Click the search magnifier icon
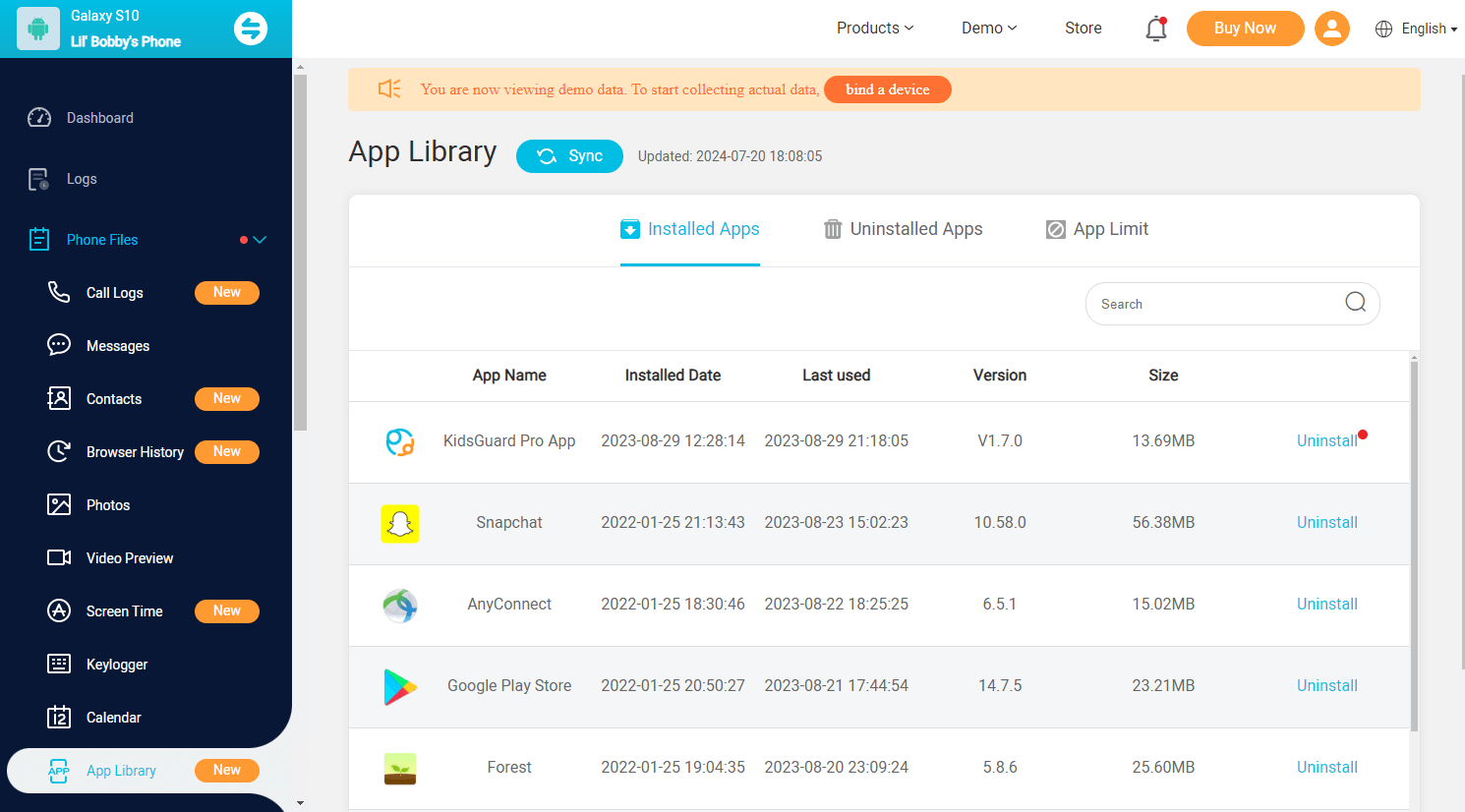This screenshot has width=1465, height=812. [x=1356, y=302]
